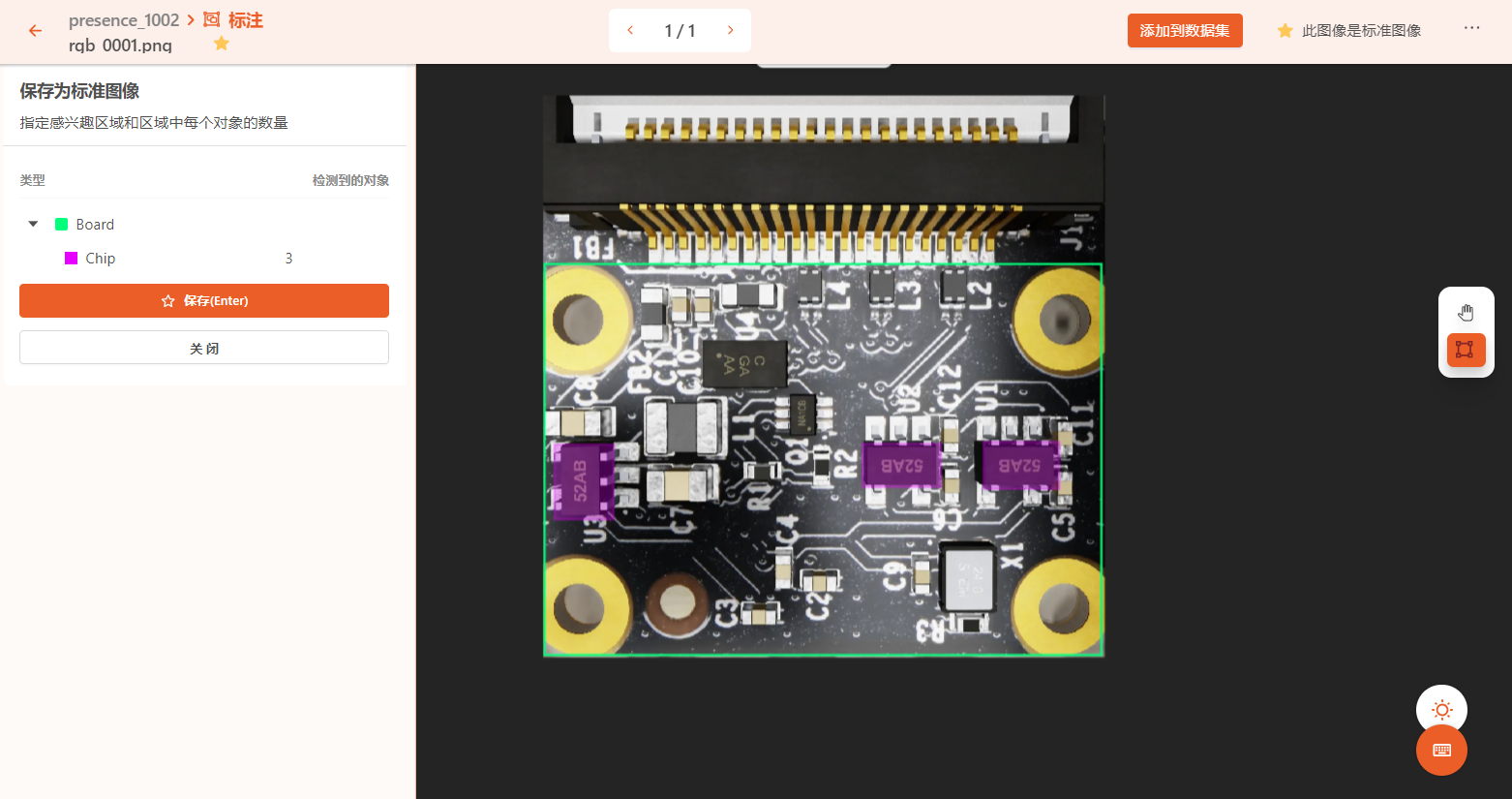Go back using the left arrow
Image resolution: width=1512 pixels, height=799 pixels.
point(35,31)
